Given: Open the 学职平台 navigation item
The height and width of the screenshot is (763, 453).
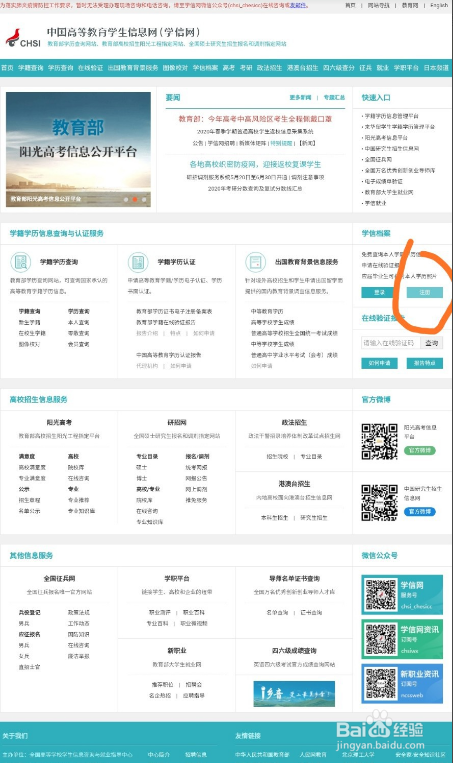Looking at the screenshot, I should pyautogui.click(x=406, y=68).
